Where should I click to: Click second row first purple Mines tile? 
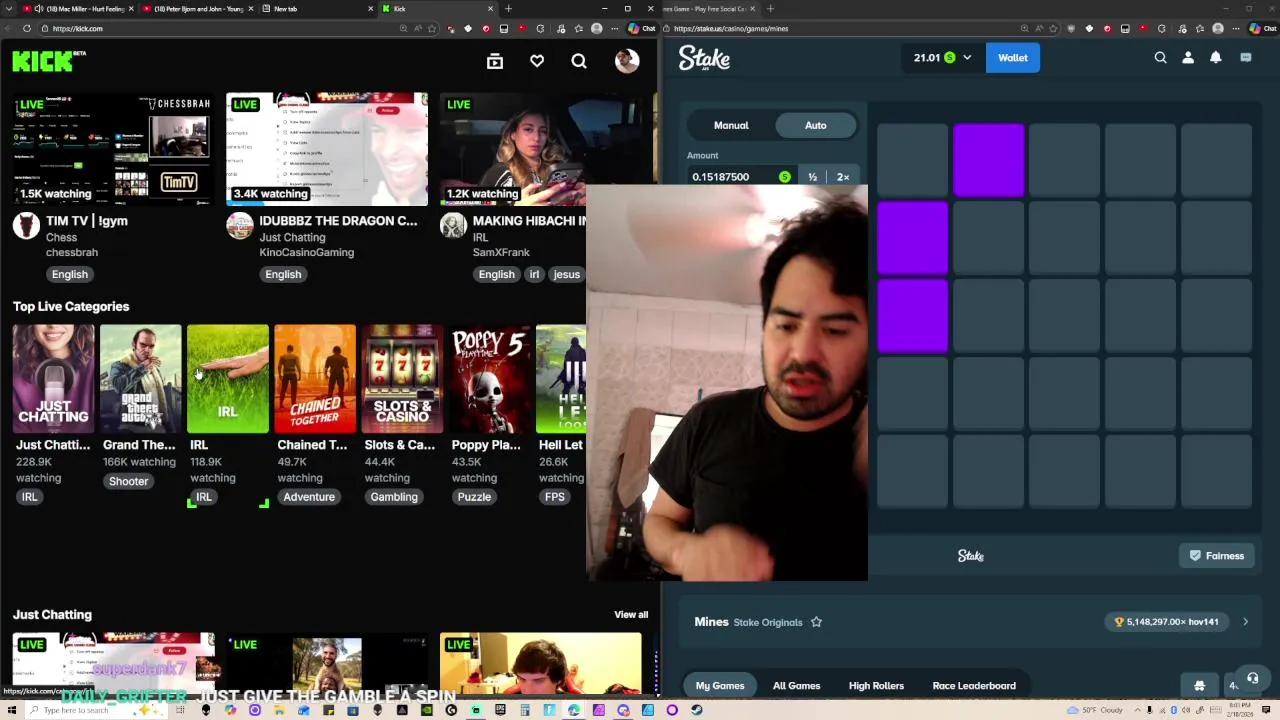(x=912, y=238)
